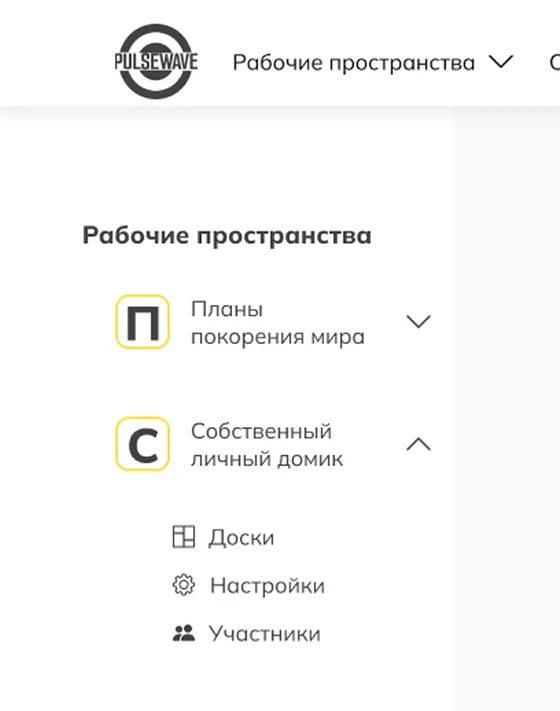Viewport: 560px width, 711px height.
Task: Expand the Планы покорения мира chevron
Action: point(418,321)
